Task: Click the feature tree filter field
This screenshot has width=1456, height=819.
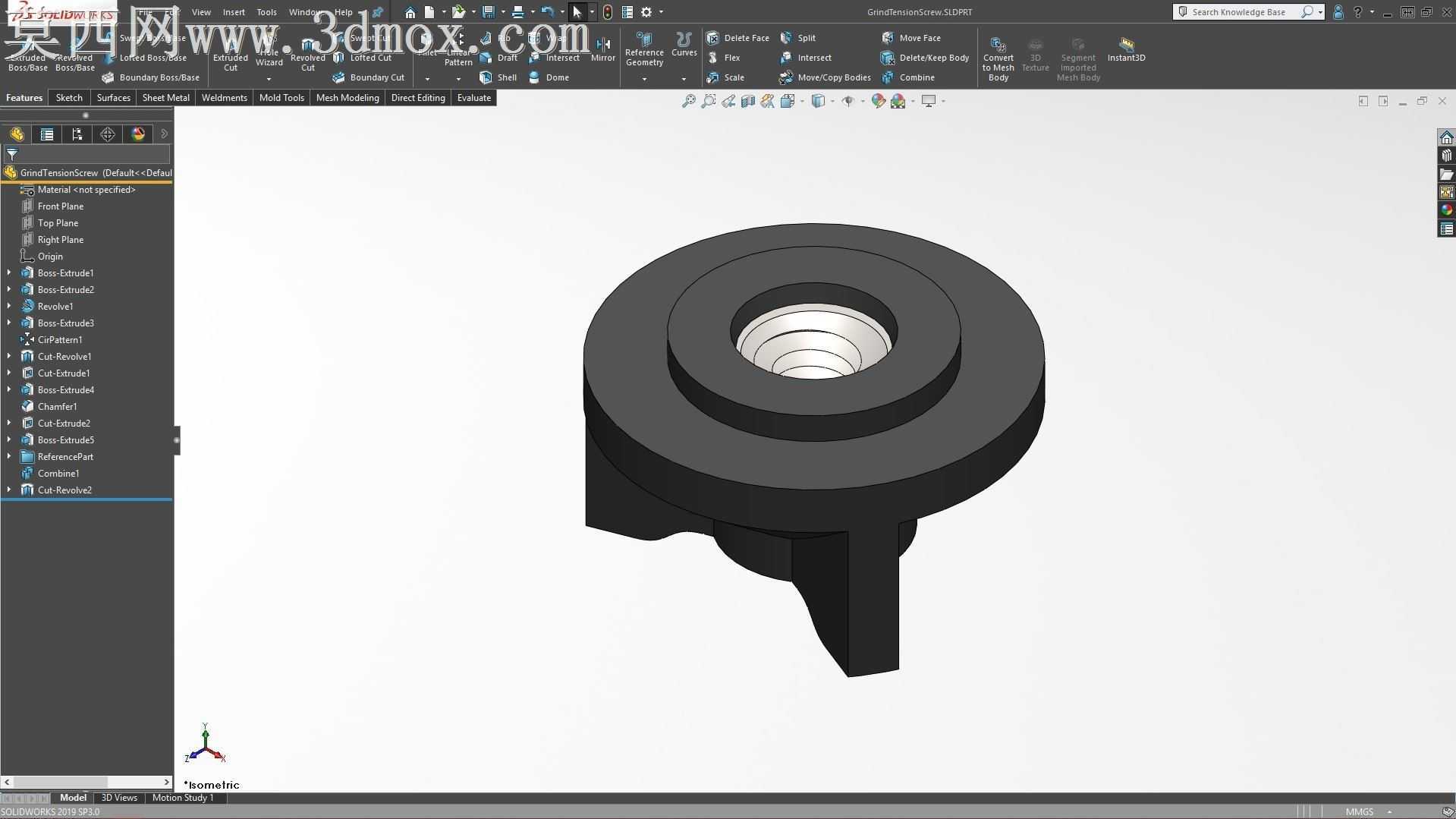Action: 87,154
